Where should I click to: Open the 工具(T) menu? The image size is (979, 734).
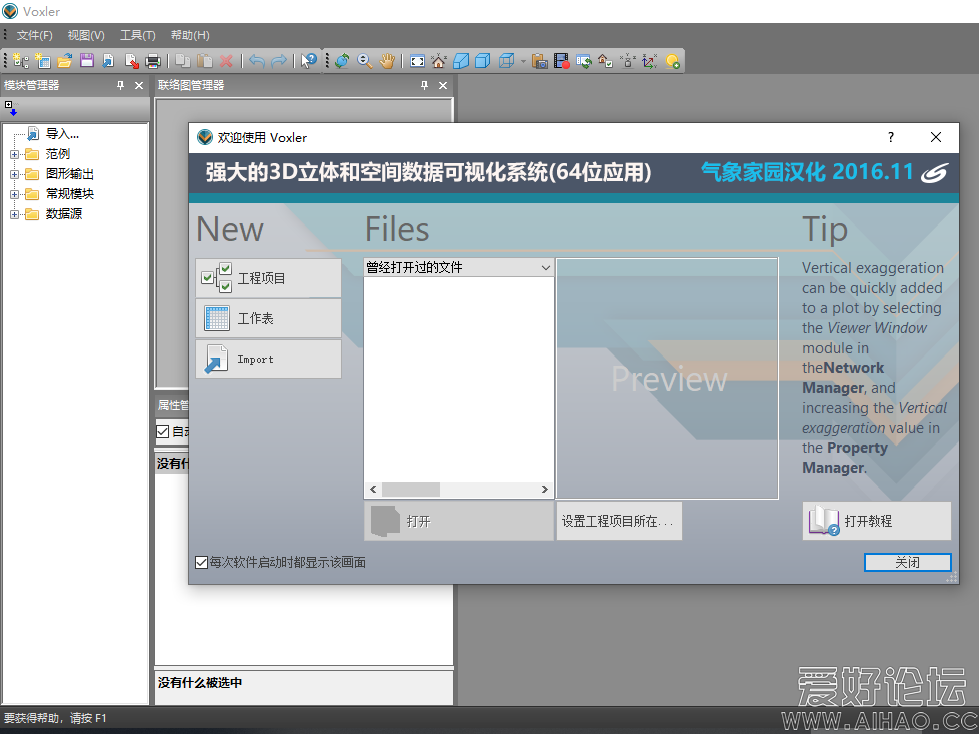pos(138,35)
